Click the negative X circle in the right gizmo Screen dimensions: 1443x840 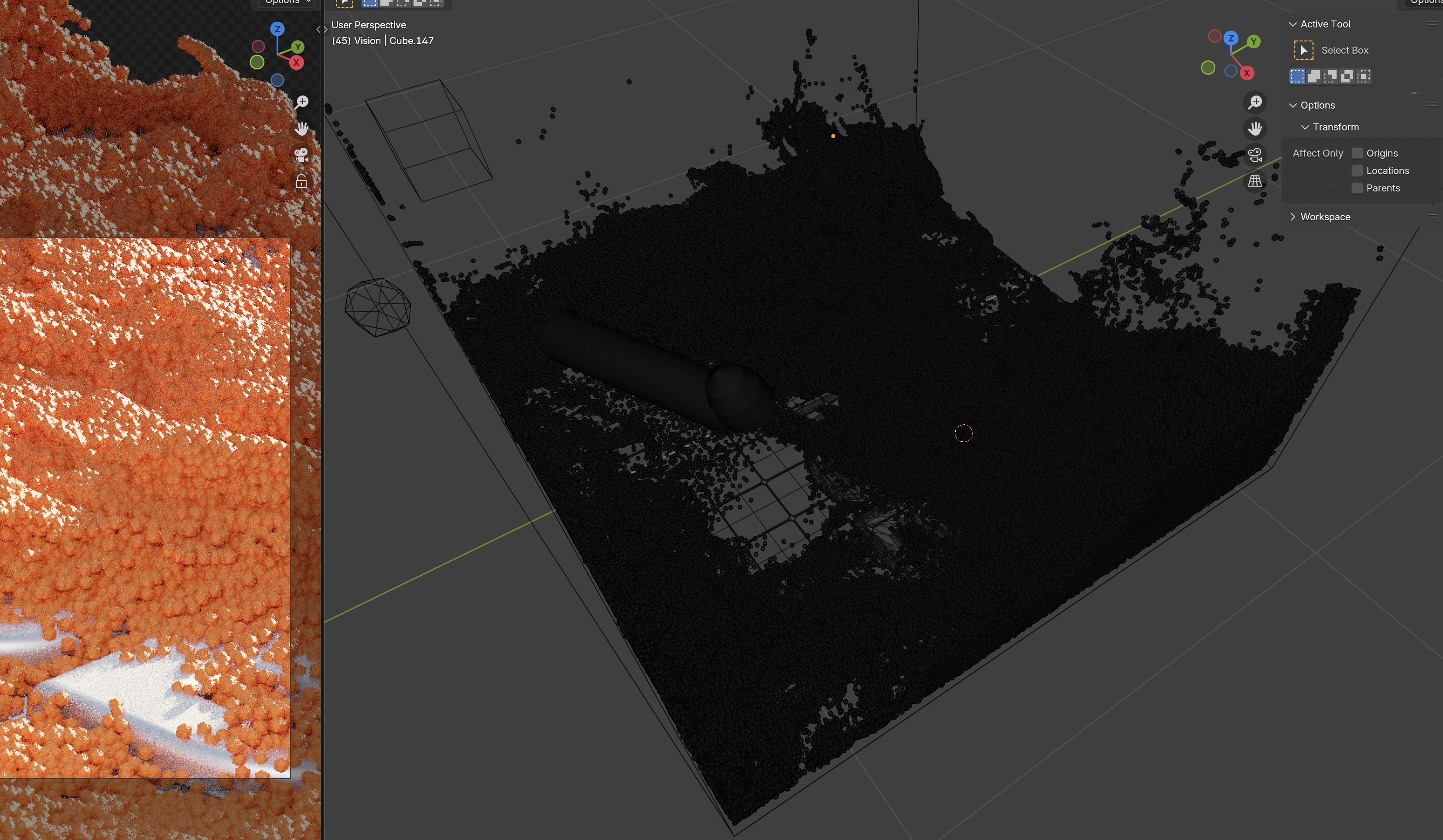[1214, 37]
